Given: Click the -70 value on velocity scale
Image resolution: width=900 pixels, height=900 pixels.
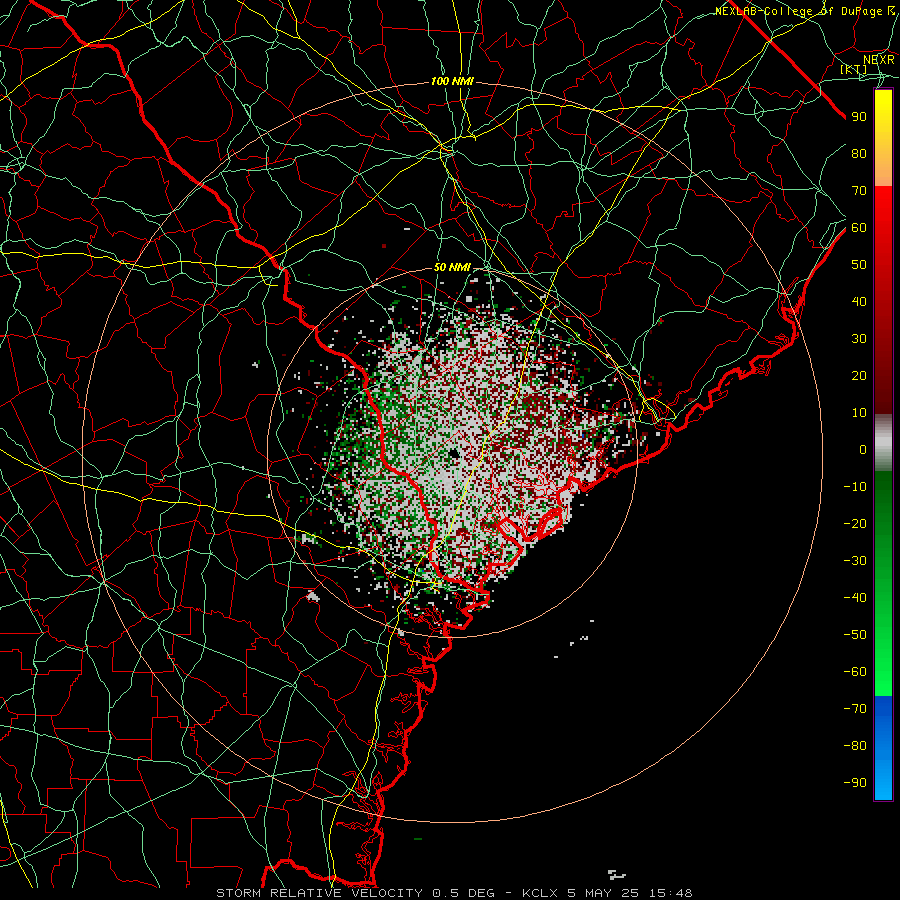Looking at the screenshot, I should point(855,709).
